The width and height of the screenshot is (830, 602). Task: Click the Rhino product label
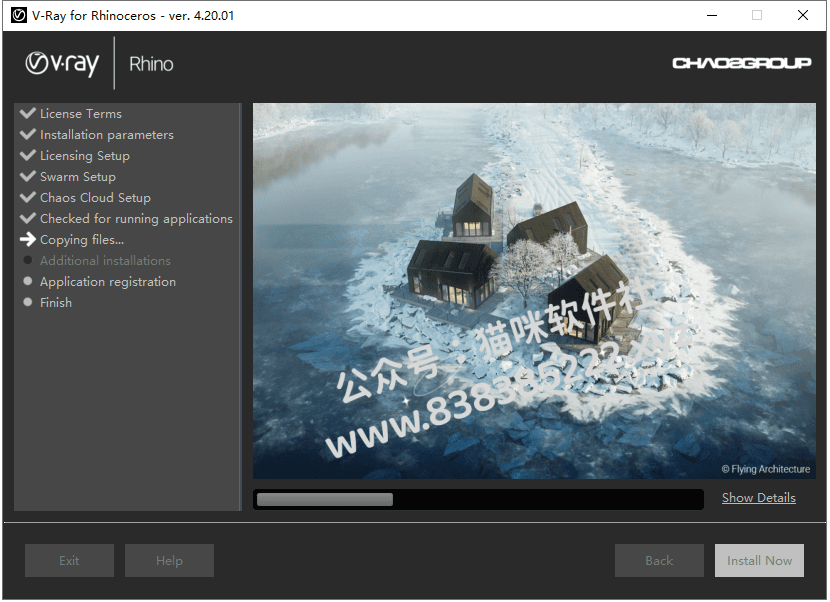(x=151, y=64)
